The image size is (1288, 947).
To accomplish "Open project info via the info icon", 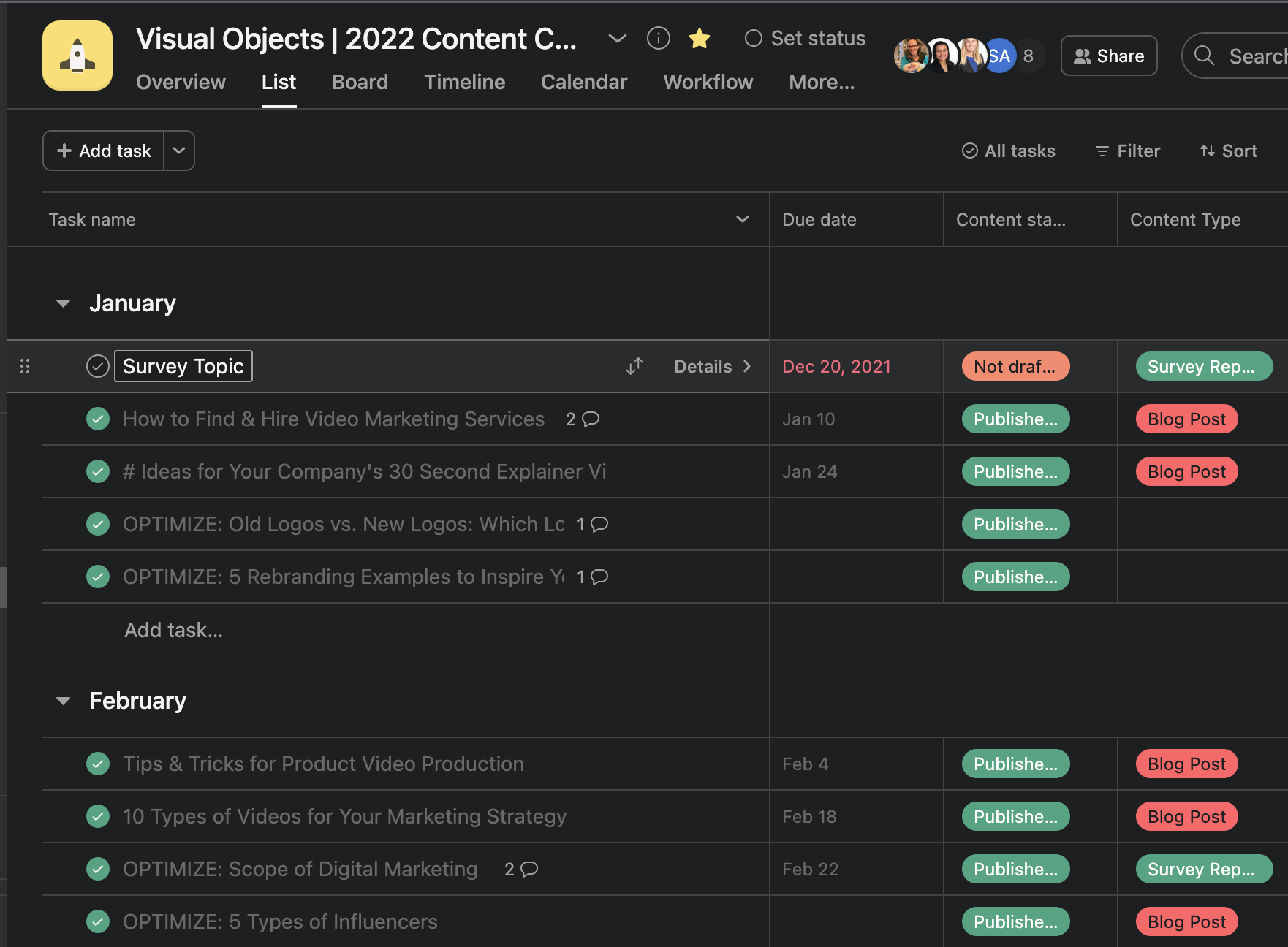I will pos(658,39).
